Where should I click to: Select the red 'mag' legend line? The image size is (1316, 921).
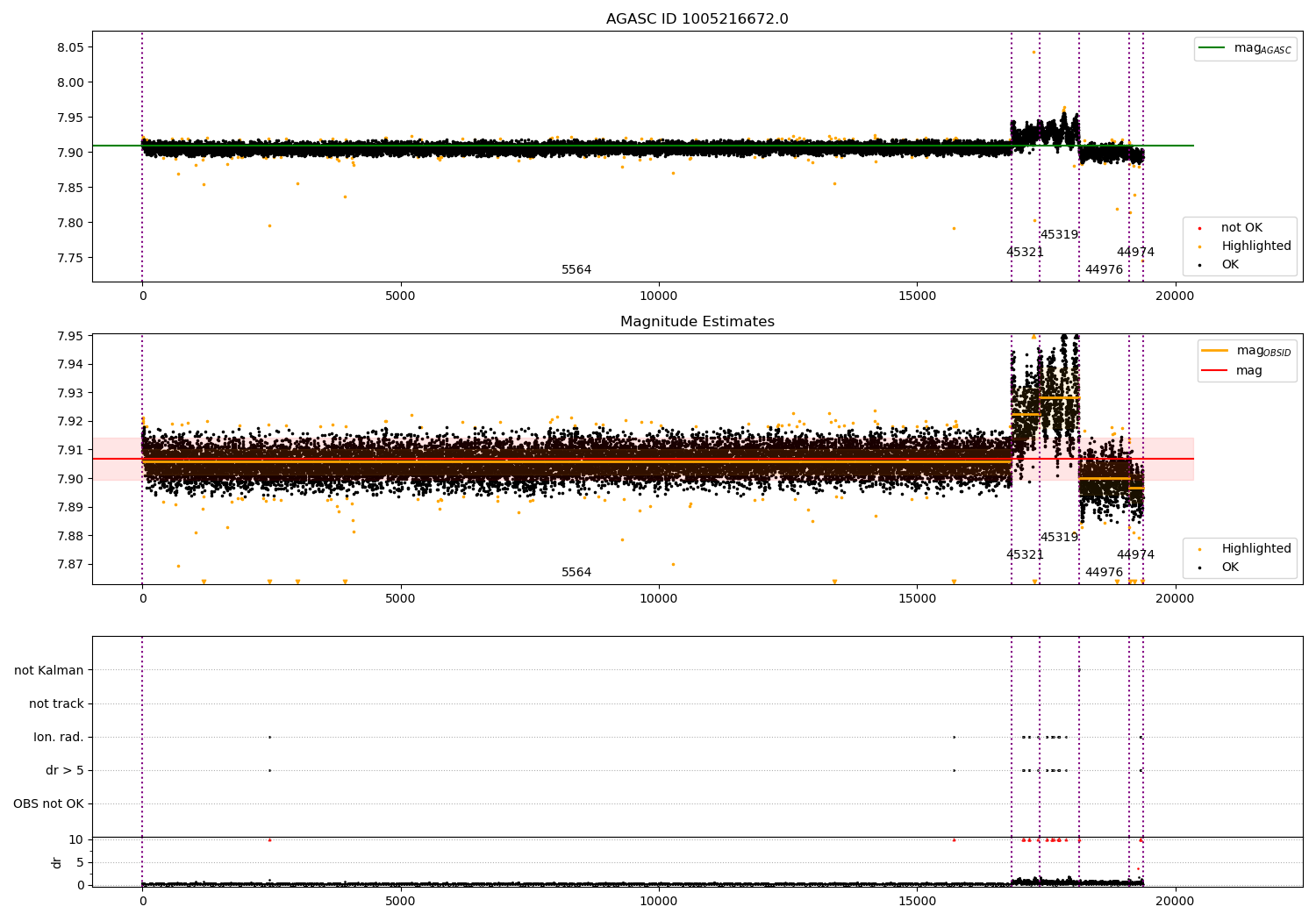point(1214,371)
